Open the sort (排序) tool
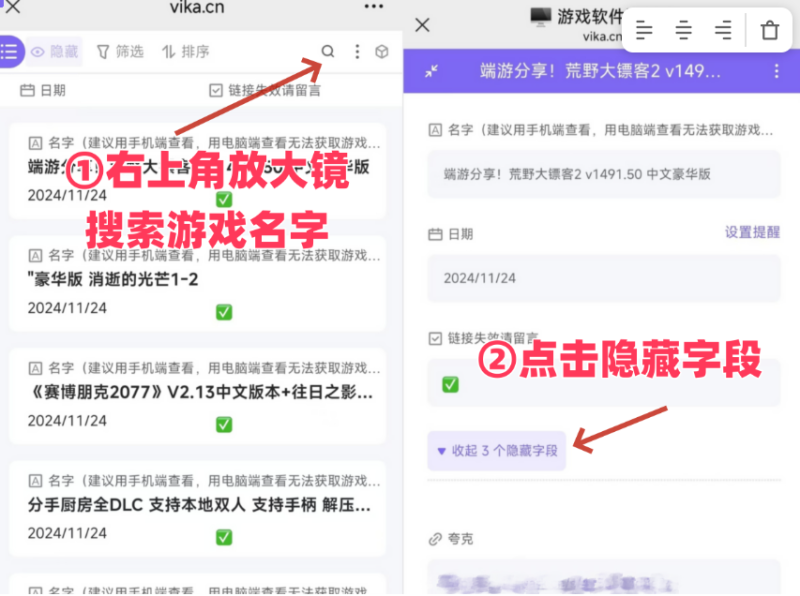This screenshot has width=800, height=596. coord(184,51)
